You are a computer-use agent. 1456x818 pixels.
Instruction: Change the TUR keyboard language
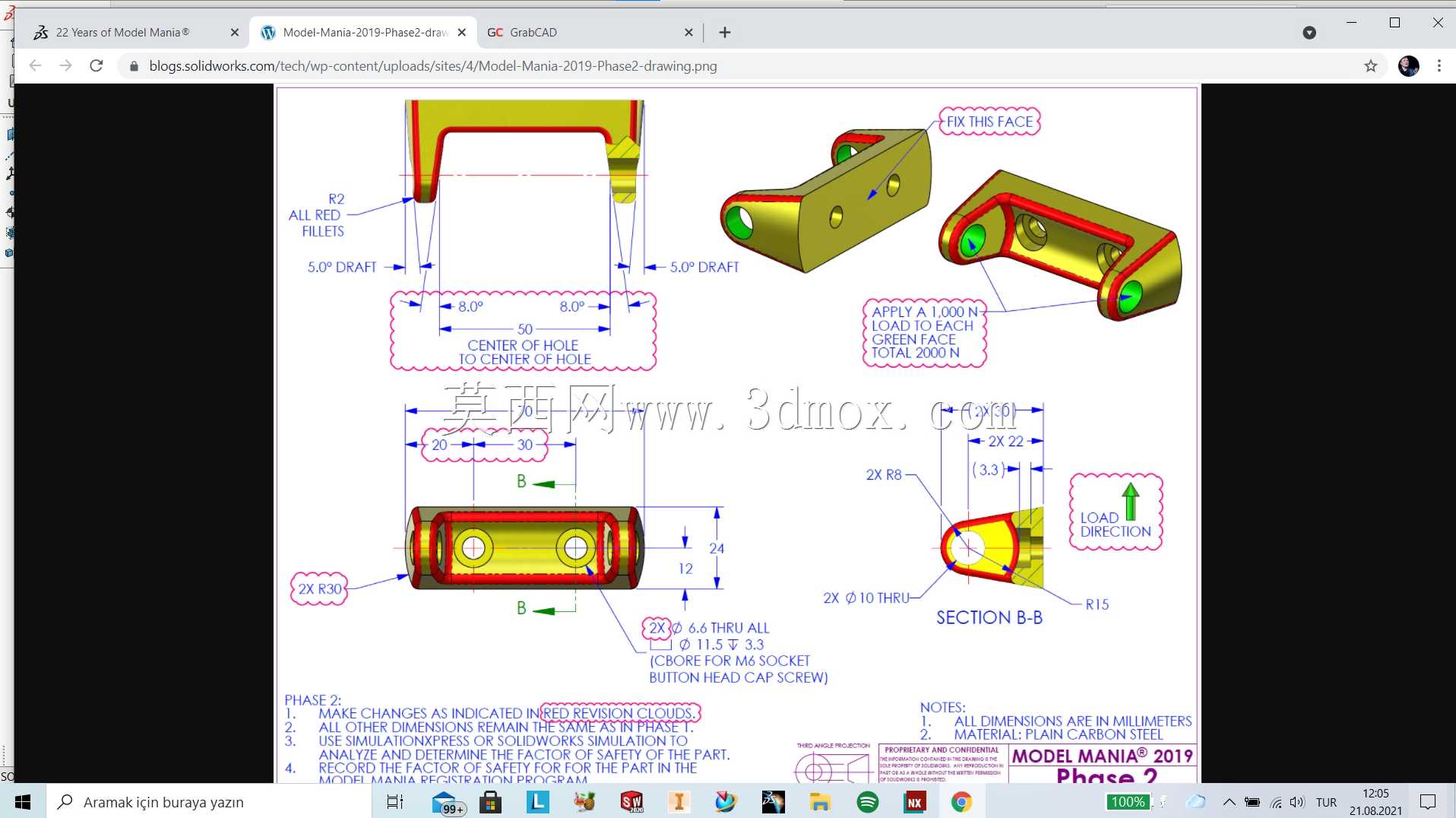point(1326,802)
